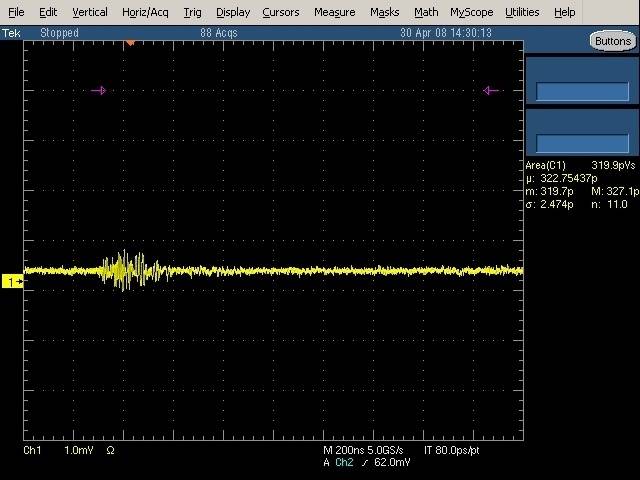This screenshot has width=640, height=480.
Task: Open the Cursors menu
Action: coord(281,12)
